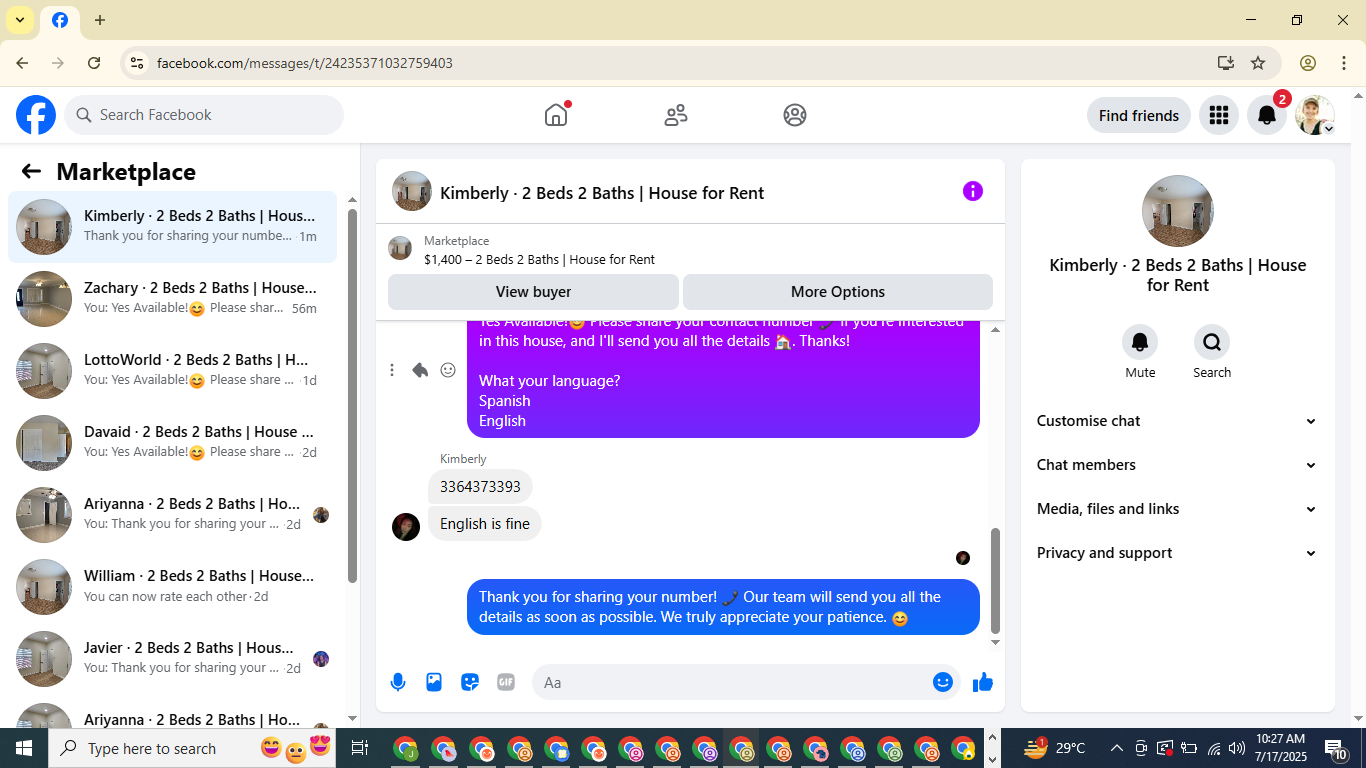Viewport: 1366px width, 768px height.
Task: Attach a photo with the image icon
Action: coord(434,682)
